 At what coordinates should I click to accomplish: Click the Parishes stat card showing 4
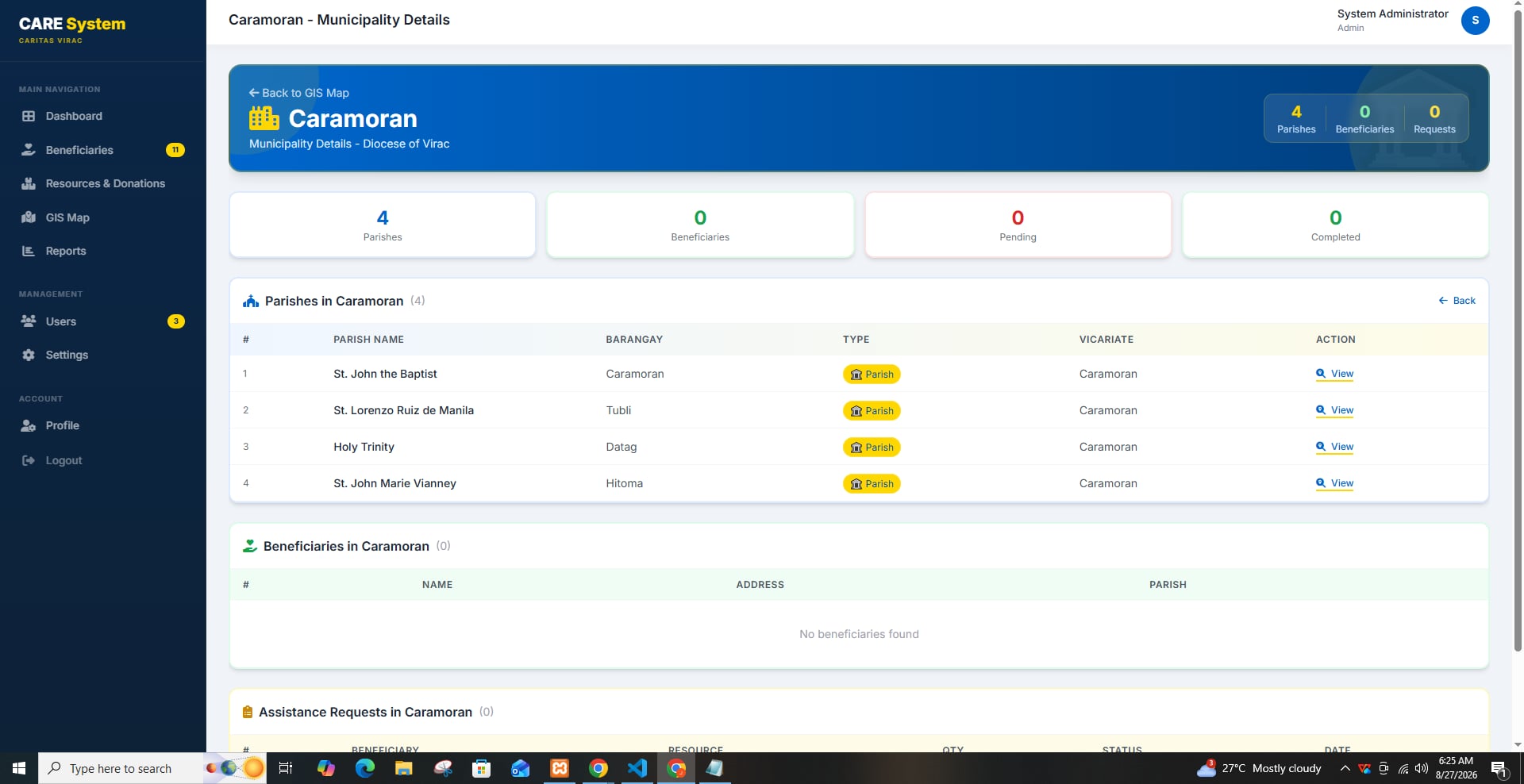click(383, 225)
